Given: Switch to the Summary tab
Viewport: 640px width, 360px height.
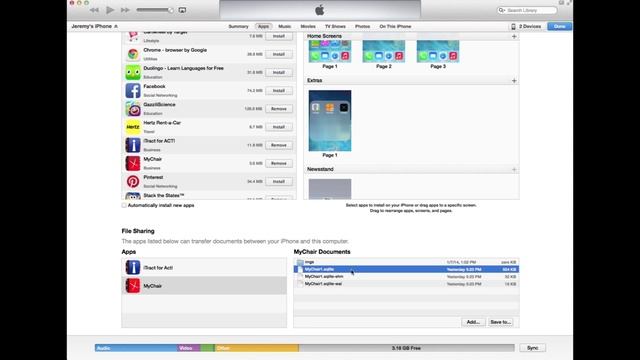Looking at the screenshot, I should (238, 27).
